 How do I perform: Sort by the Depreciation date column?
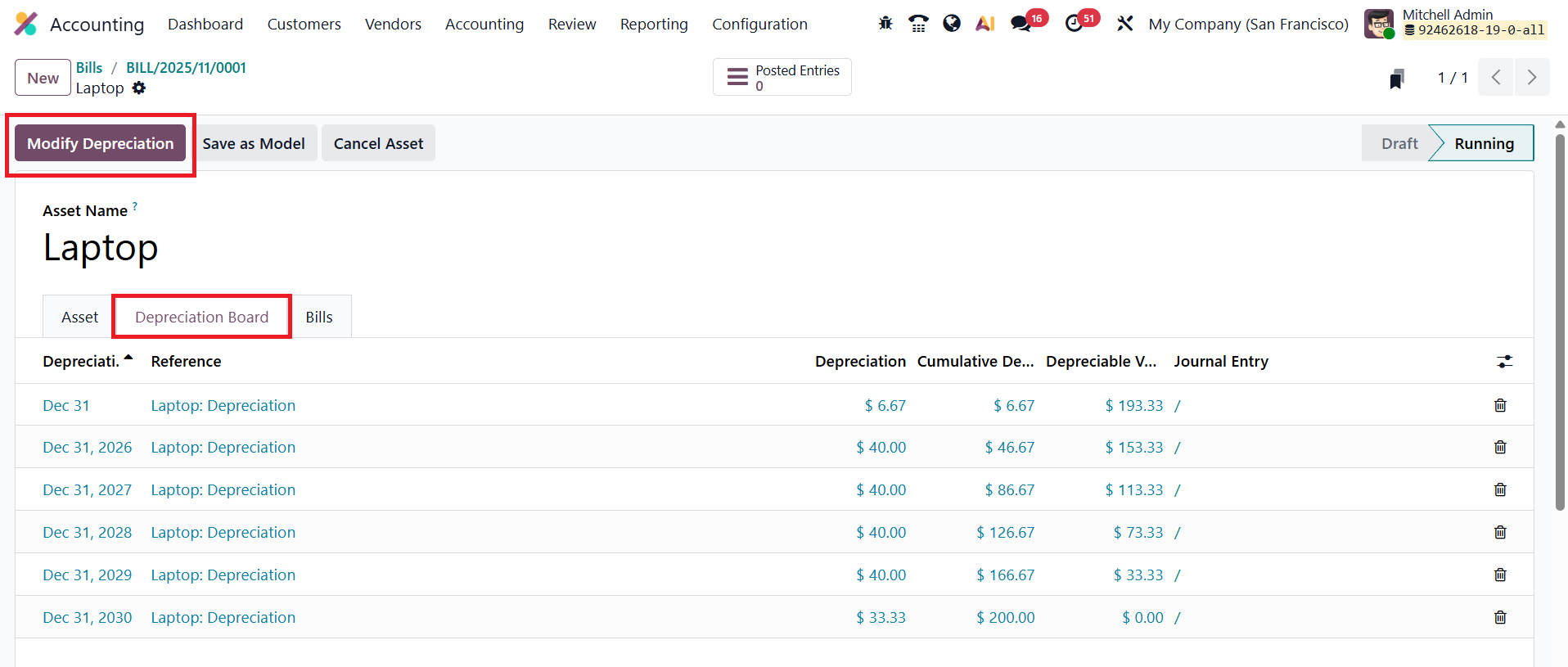[82, 361]
